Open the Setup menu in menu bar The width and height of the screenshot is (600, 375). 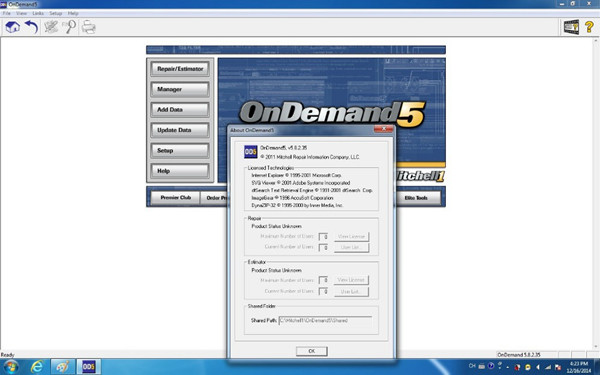click(55, 13)
